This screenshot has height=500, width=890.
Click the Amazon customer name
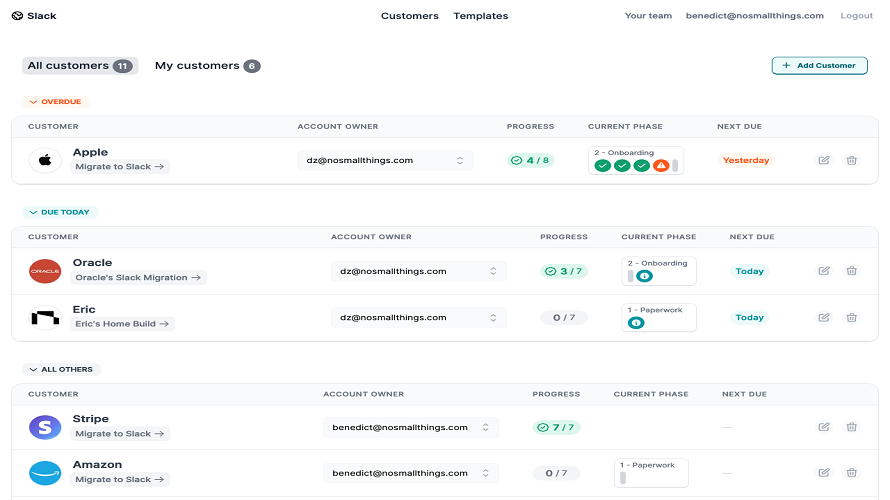[x=98, y=465]
